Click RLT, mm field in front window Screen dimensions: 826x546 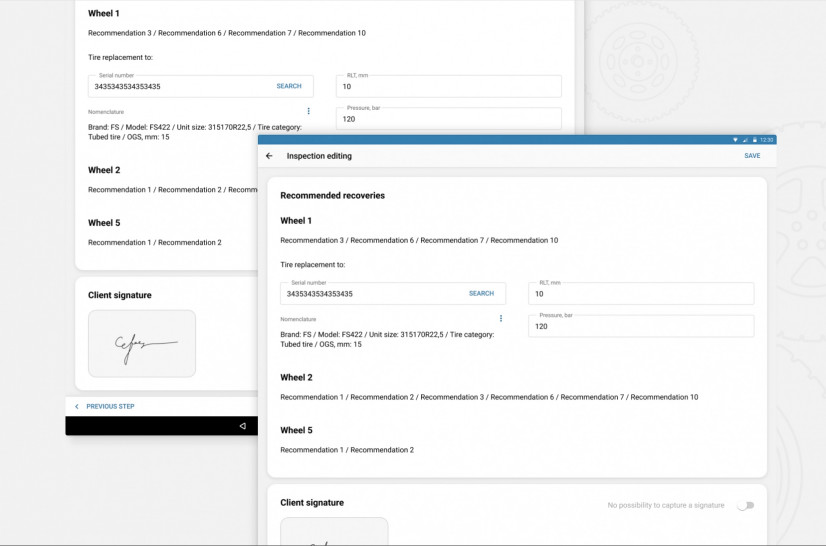point(640,294)
